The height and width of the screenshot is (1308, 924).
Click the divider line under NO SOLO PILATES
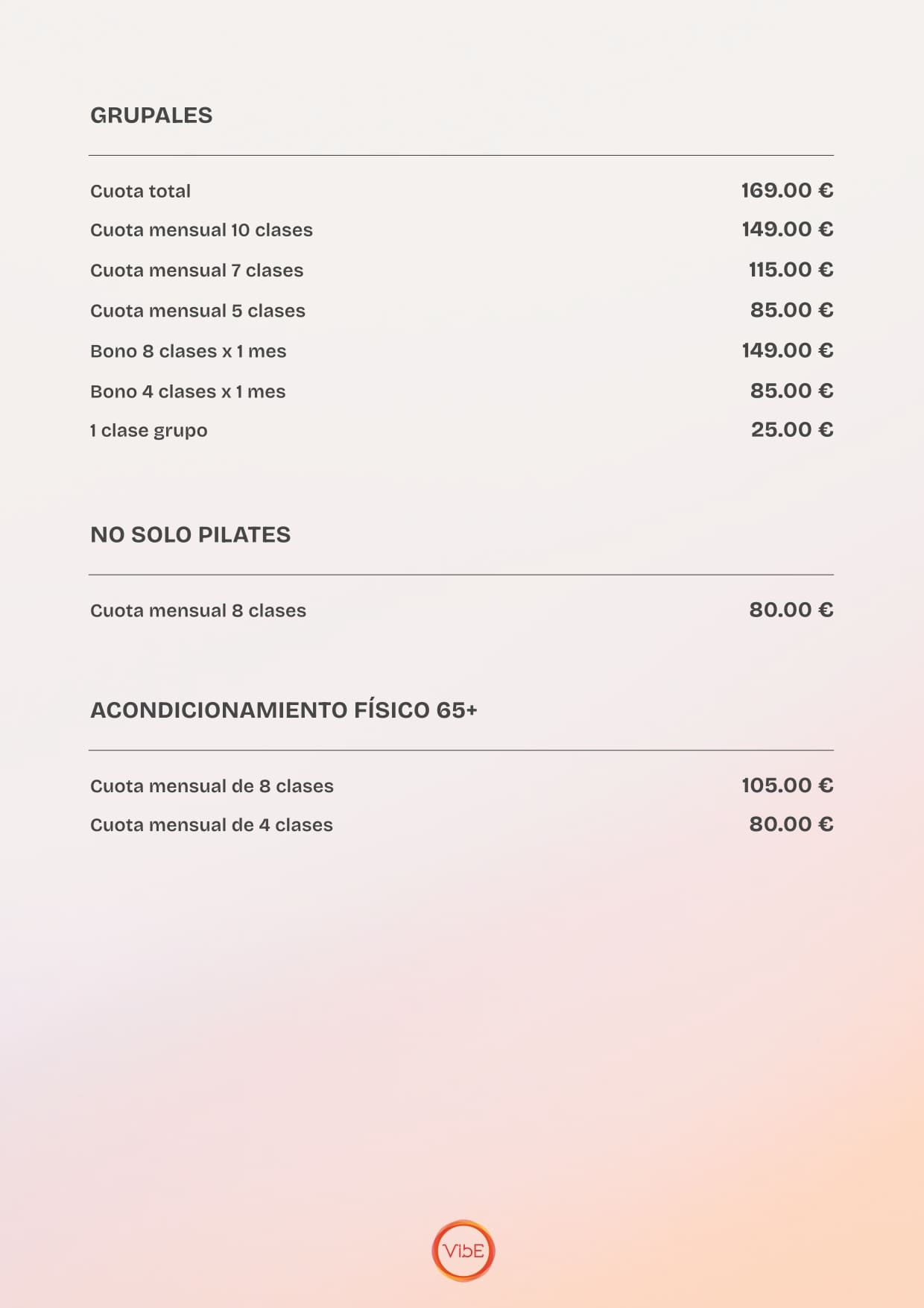[x=461, y=575]
